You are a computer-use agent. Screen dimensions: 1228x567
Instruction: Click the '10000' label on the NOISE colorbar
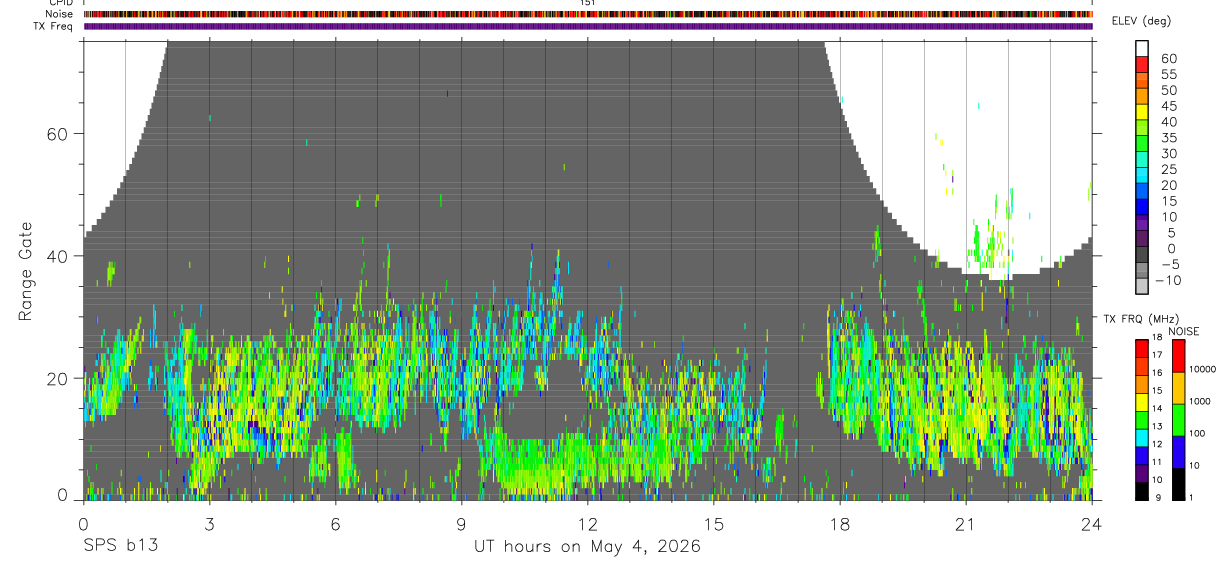1204,370
